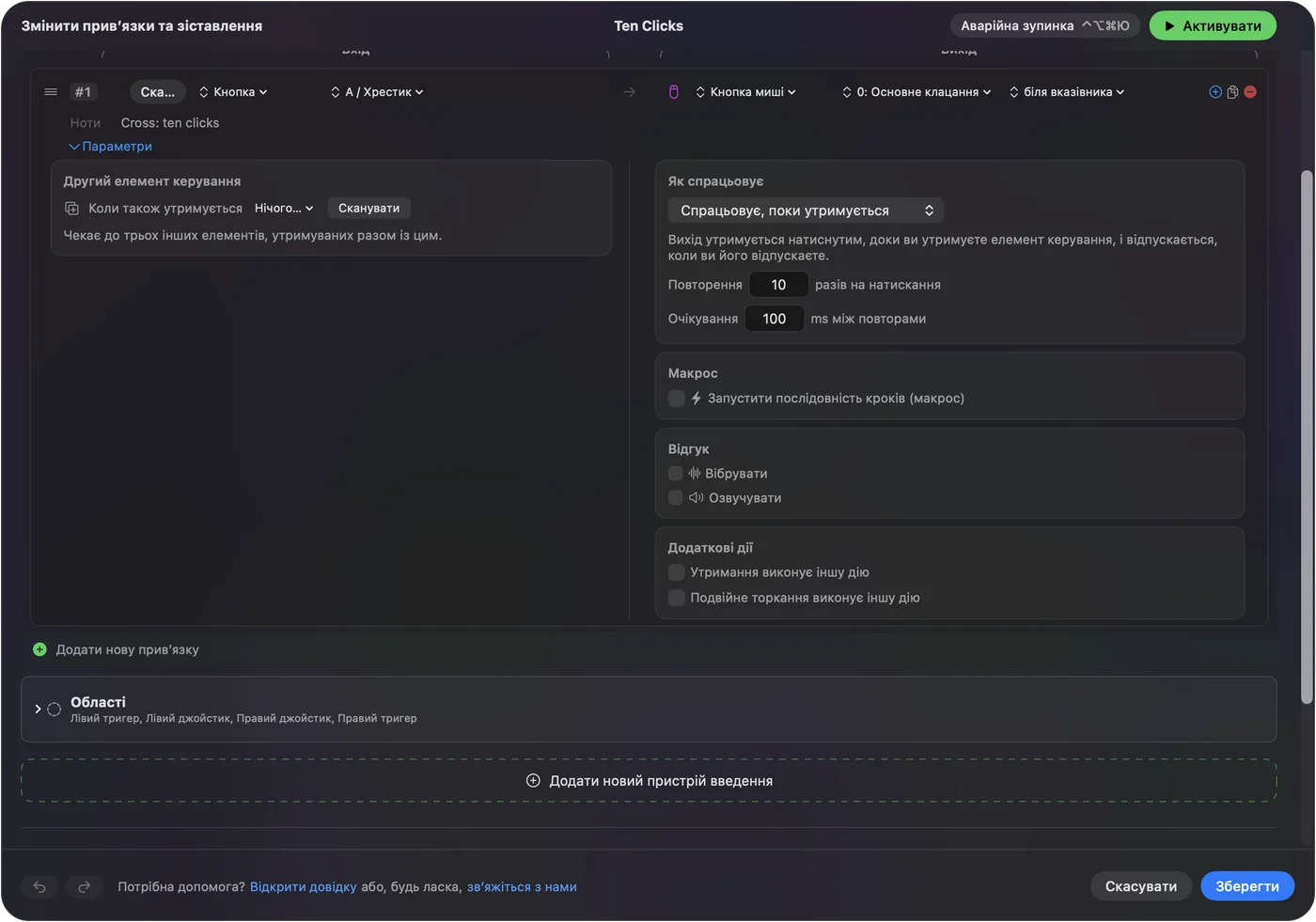Viewport: 1316px width, 922px height.
Task: Click the circle icon beside Області
Action: tap(54, 710)
